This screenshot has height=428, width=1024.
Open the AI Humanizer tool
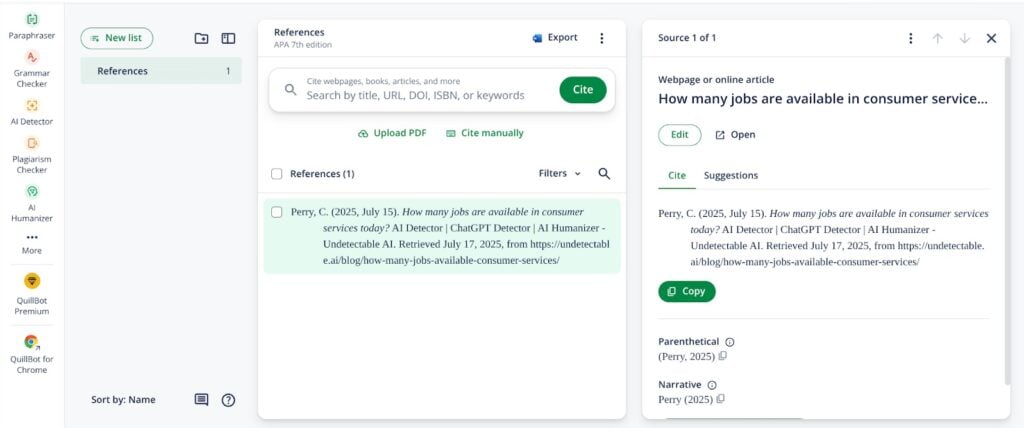coord(31,203)
